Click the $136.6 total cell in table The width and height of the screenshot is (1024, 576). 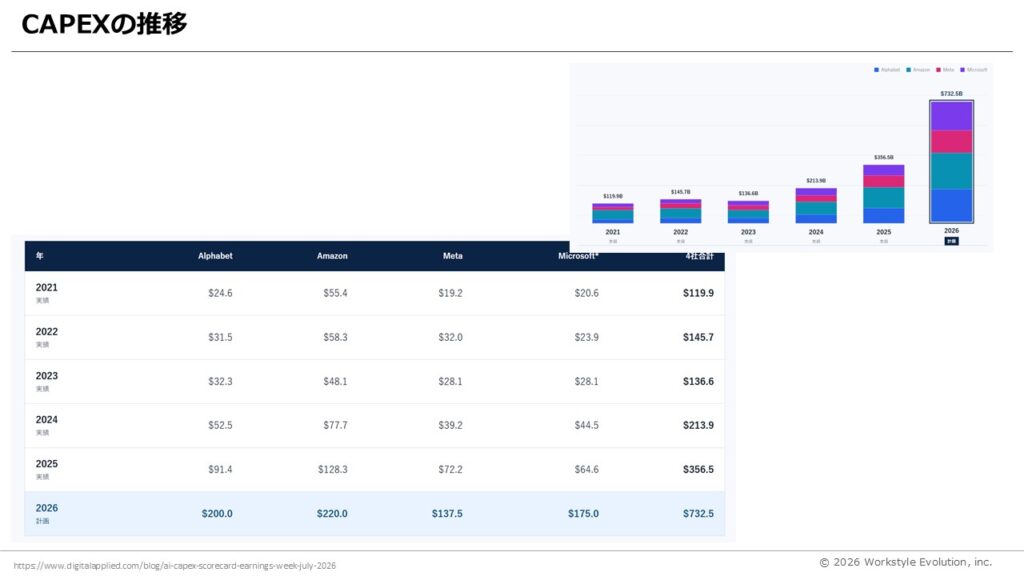pyautogui.click(x=698, y=381)
